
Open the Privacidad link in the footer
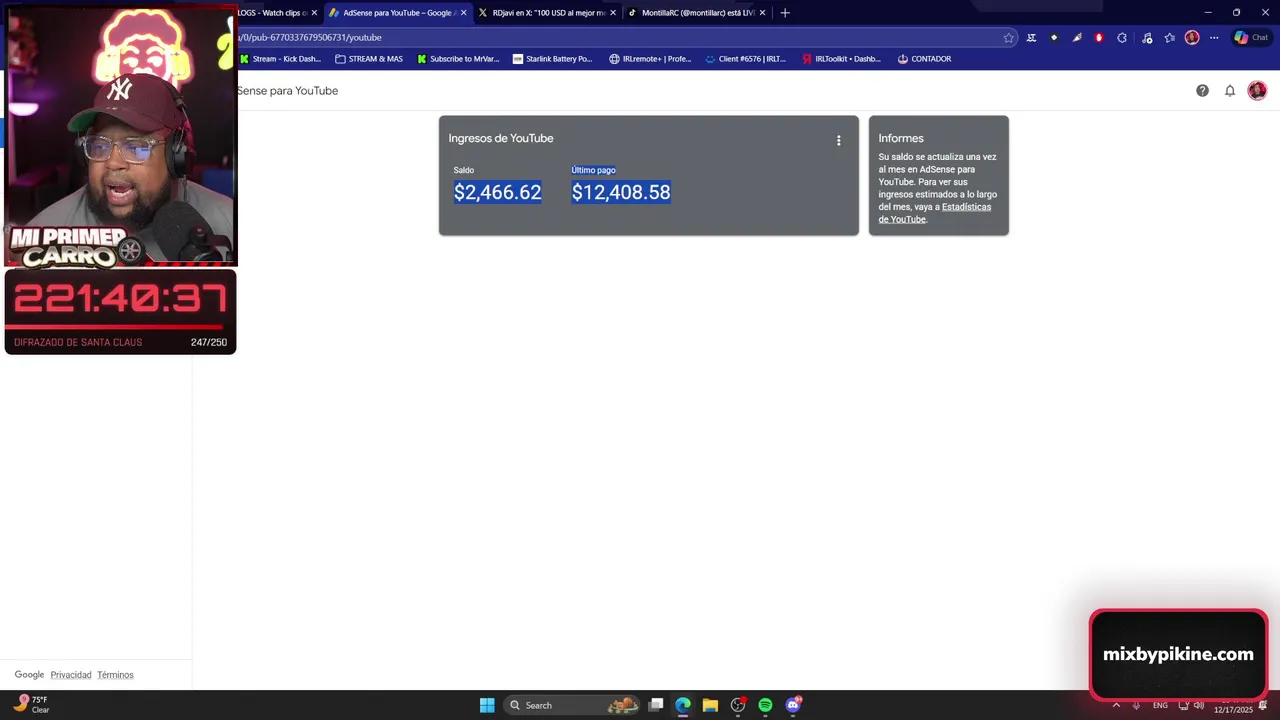pos(71,675)
